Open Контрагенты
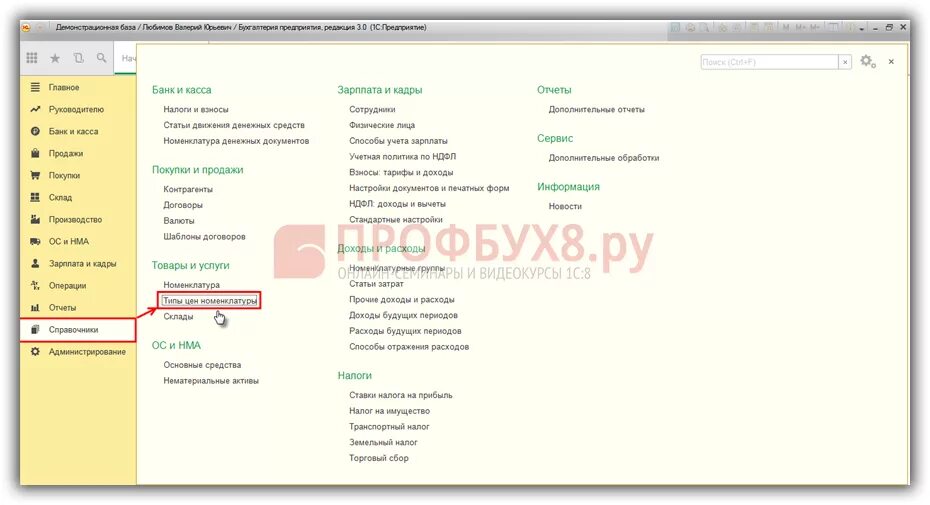Image resolution: width=930 pixels, height=505 pixels. tap(188, 189)
